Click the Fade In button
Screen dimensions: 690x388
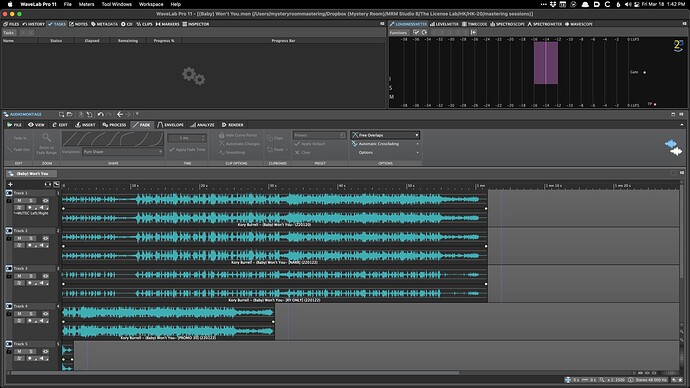point(17,138)
